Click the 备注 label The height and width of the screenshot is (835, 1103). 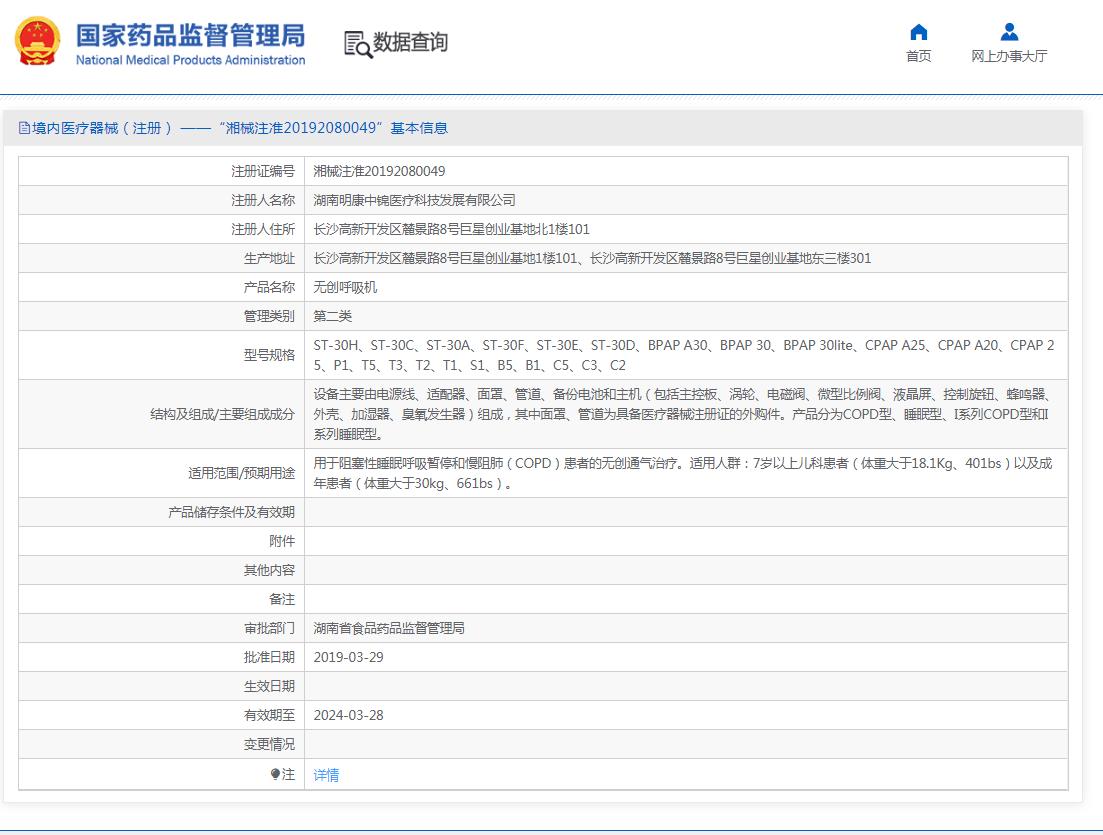282,599
